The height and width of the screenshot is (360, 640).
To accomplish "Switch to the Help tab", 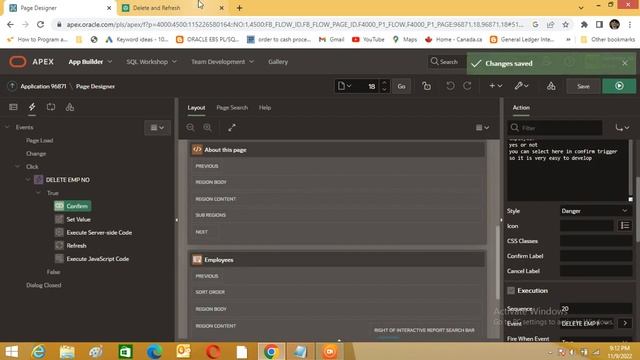I will point(265,108).
